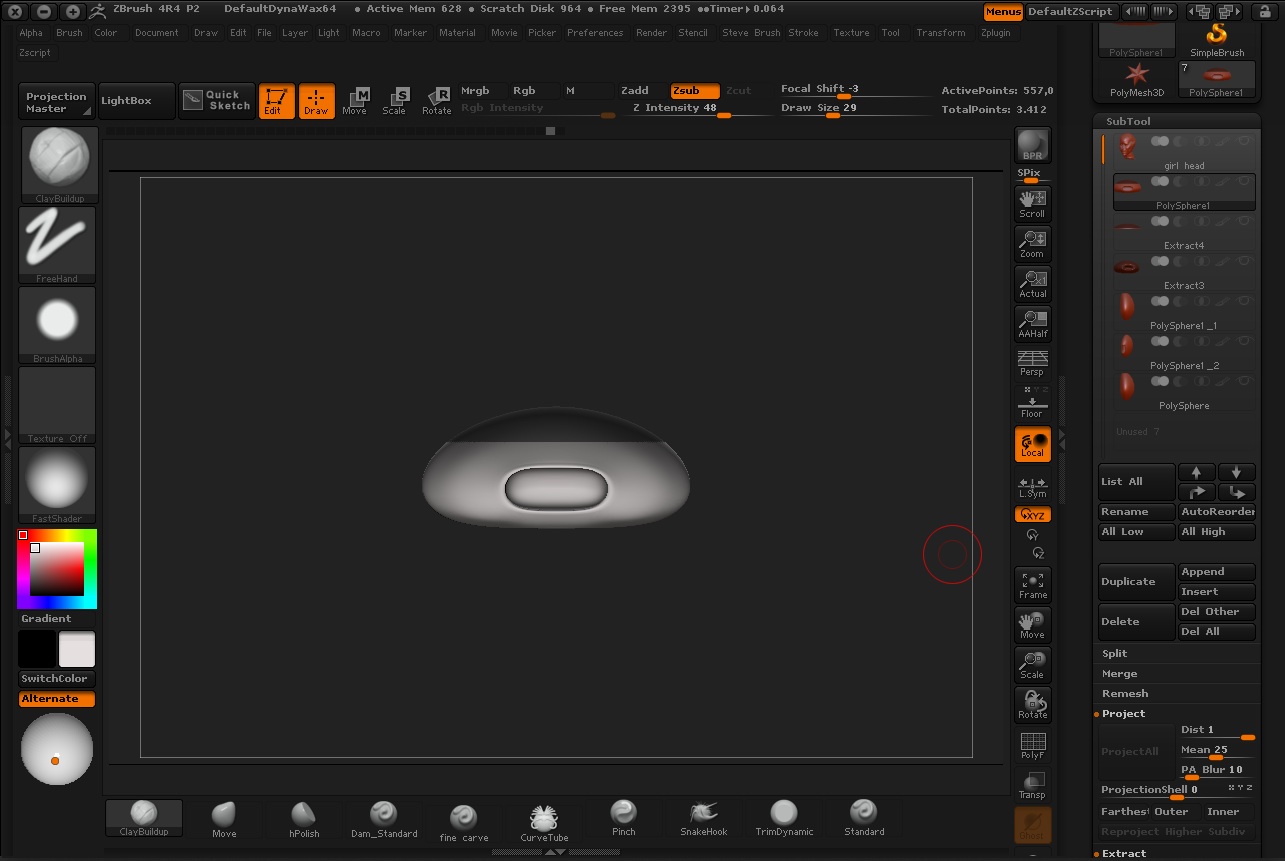Pick the hPolish brush
The height and width of the screenshot is (861, 1285).
point(304,819)
